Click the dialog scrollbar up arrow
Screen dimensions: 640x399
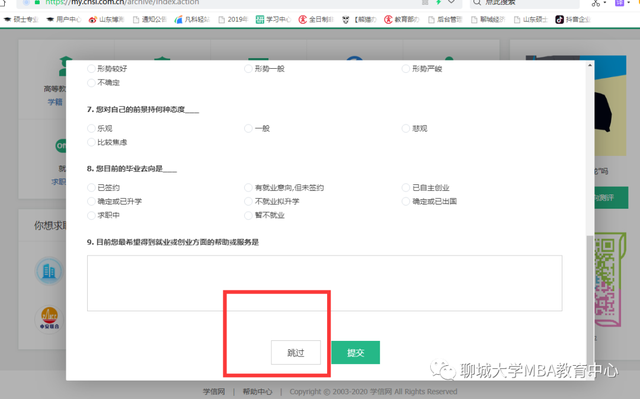(x=590, y=65)
